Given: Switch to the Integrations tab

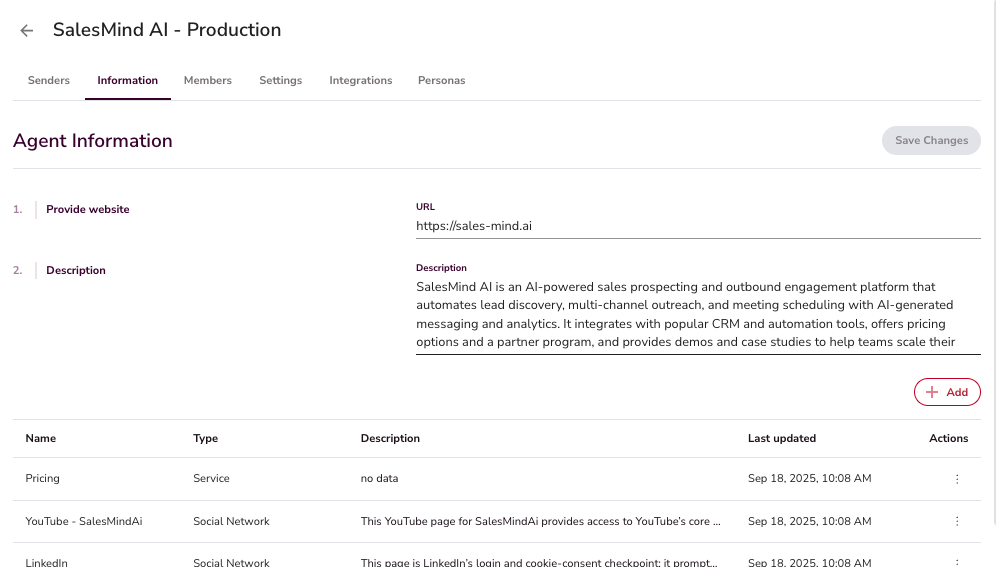Looking at the screenshot, I should point(361,80).
